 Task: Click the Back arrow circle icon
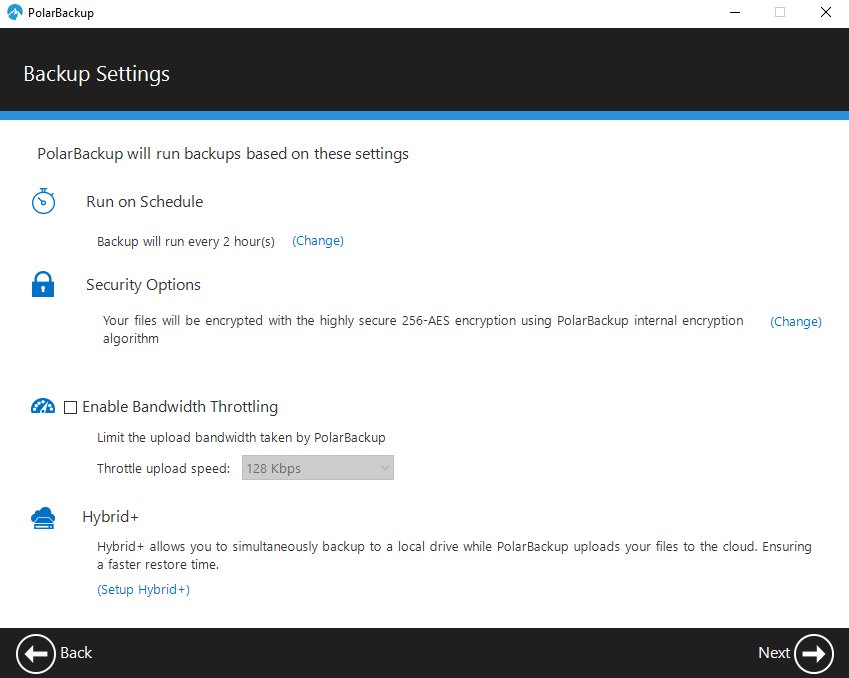coord(36,654)
